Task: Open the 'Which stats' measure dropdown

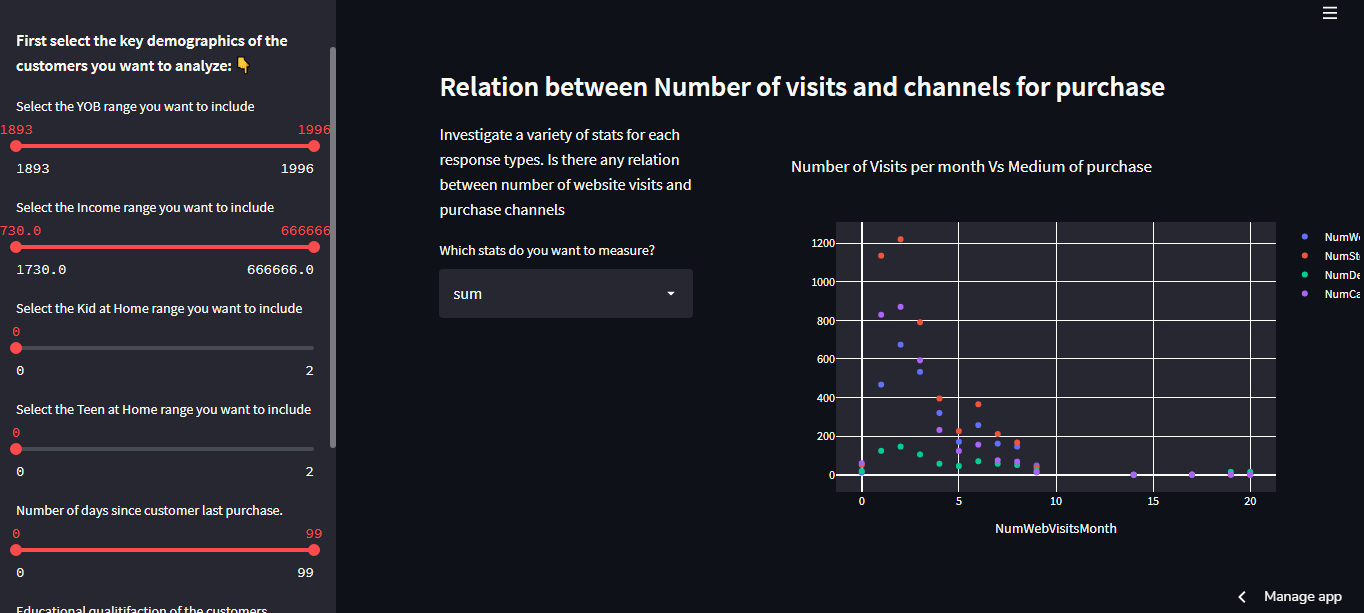Action: (x=566, y=293)
